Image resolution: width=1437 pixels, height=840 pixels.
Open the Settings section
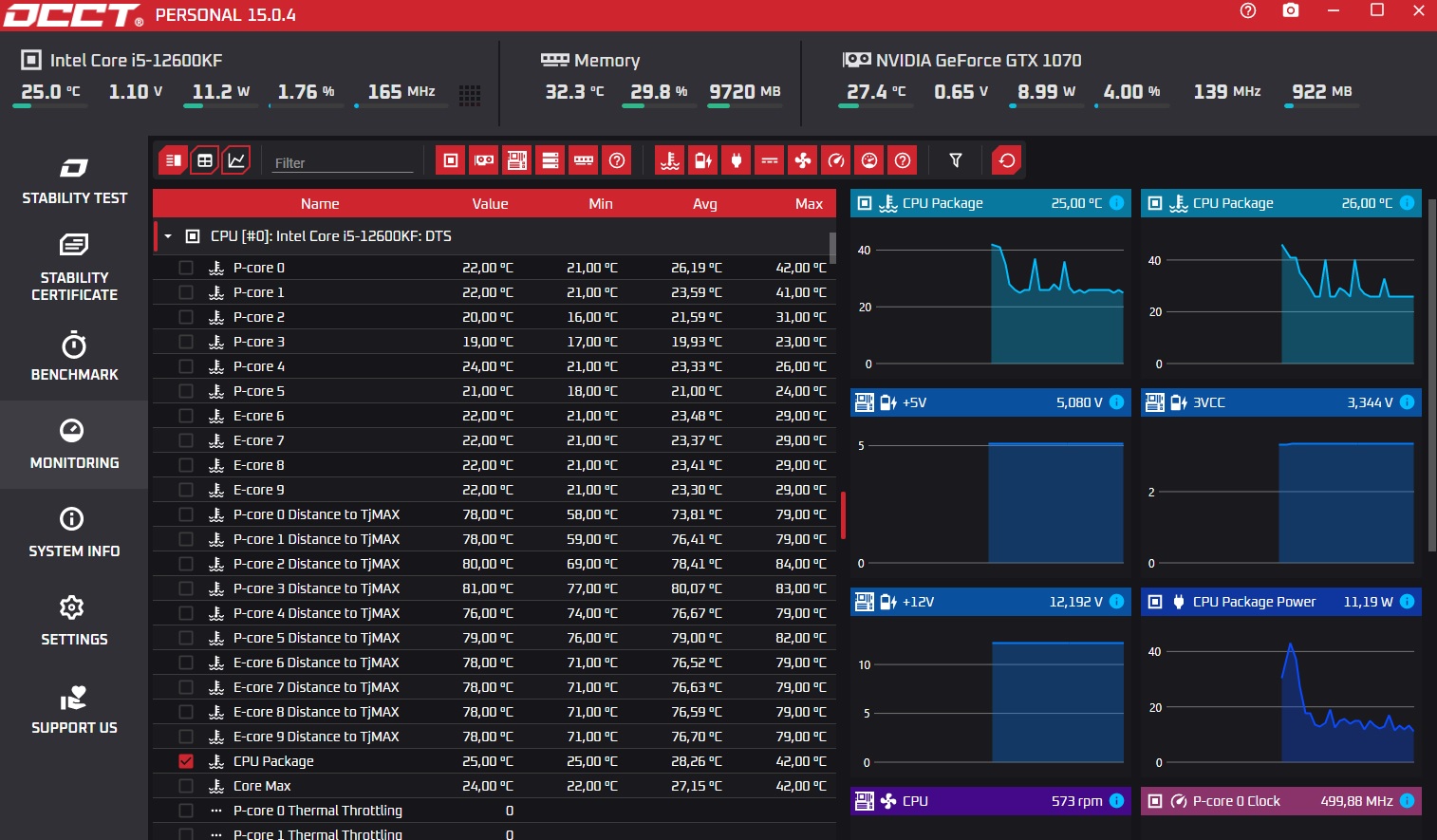tap(74, 621)
